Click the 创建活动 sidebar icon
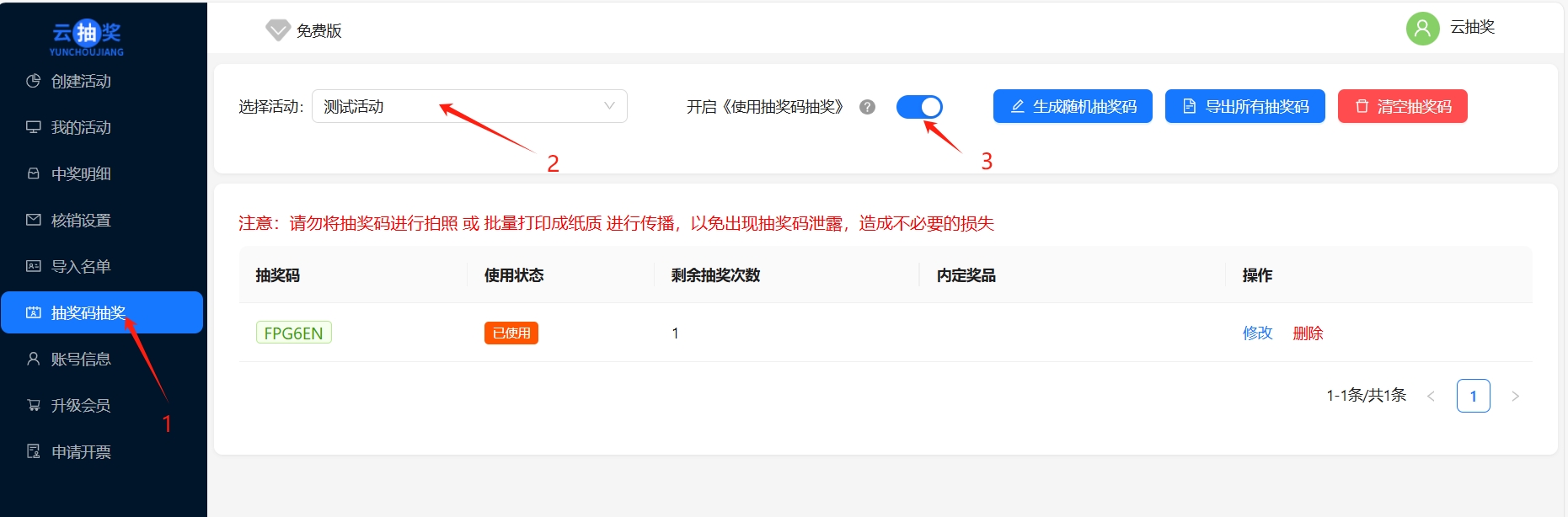Image resolution: width=1568 pixels, height=517 pixels. click(x=34, y=81)
